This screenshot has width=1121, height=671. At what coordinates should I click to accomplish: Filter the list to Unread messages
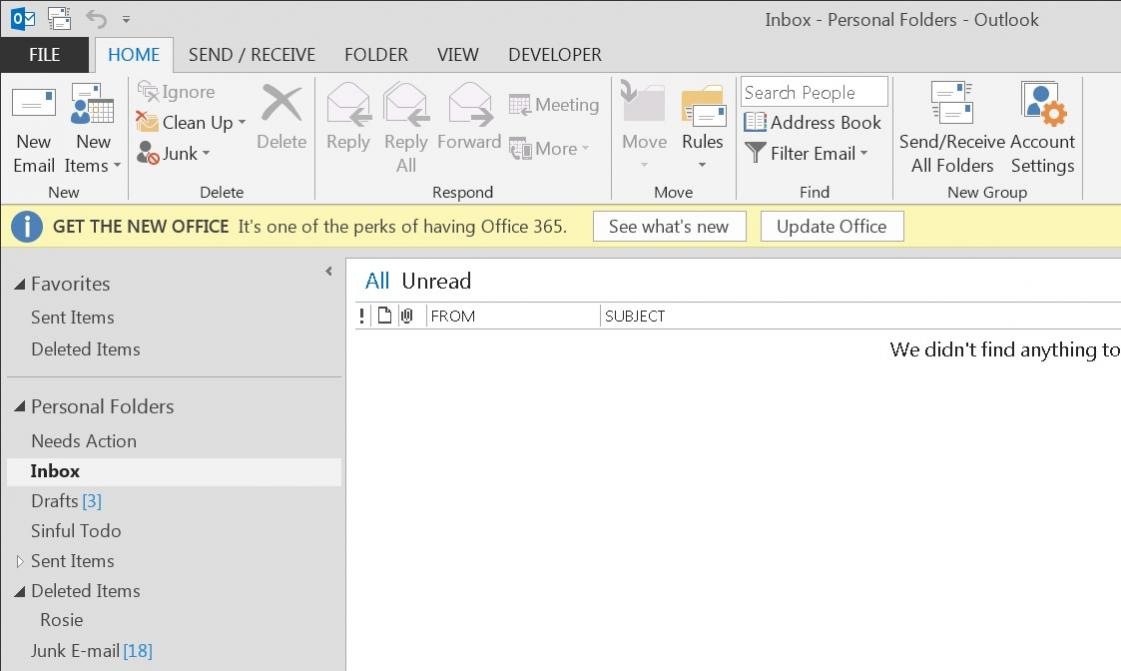436,281
